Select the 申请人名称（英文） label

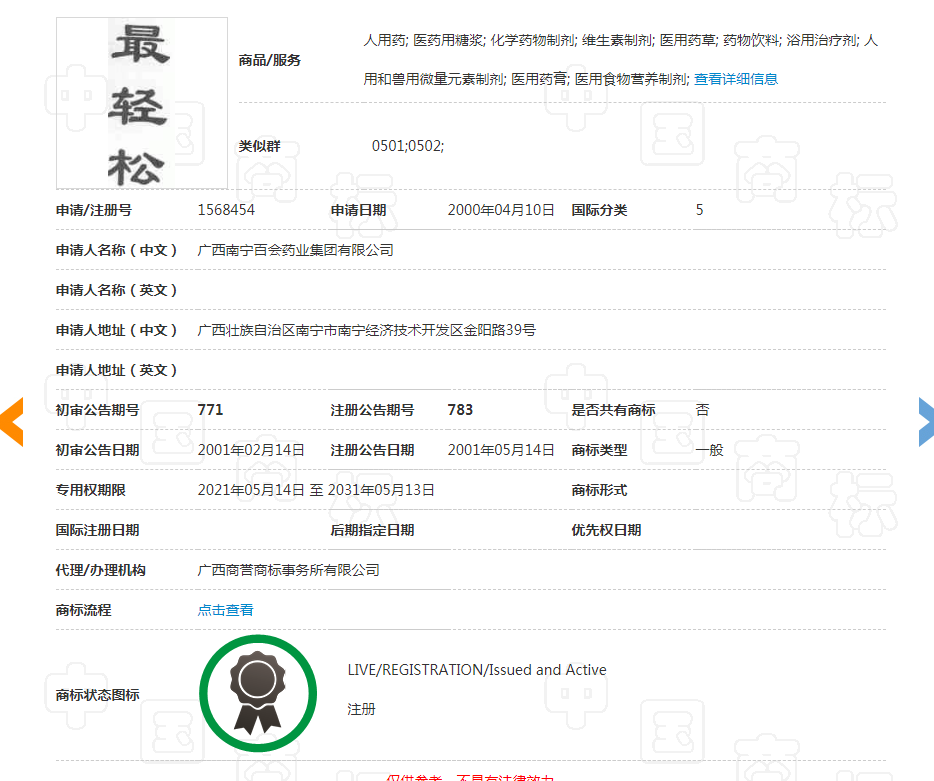tap(117, 290)
